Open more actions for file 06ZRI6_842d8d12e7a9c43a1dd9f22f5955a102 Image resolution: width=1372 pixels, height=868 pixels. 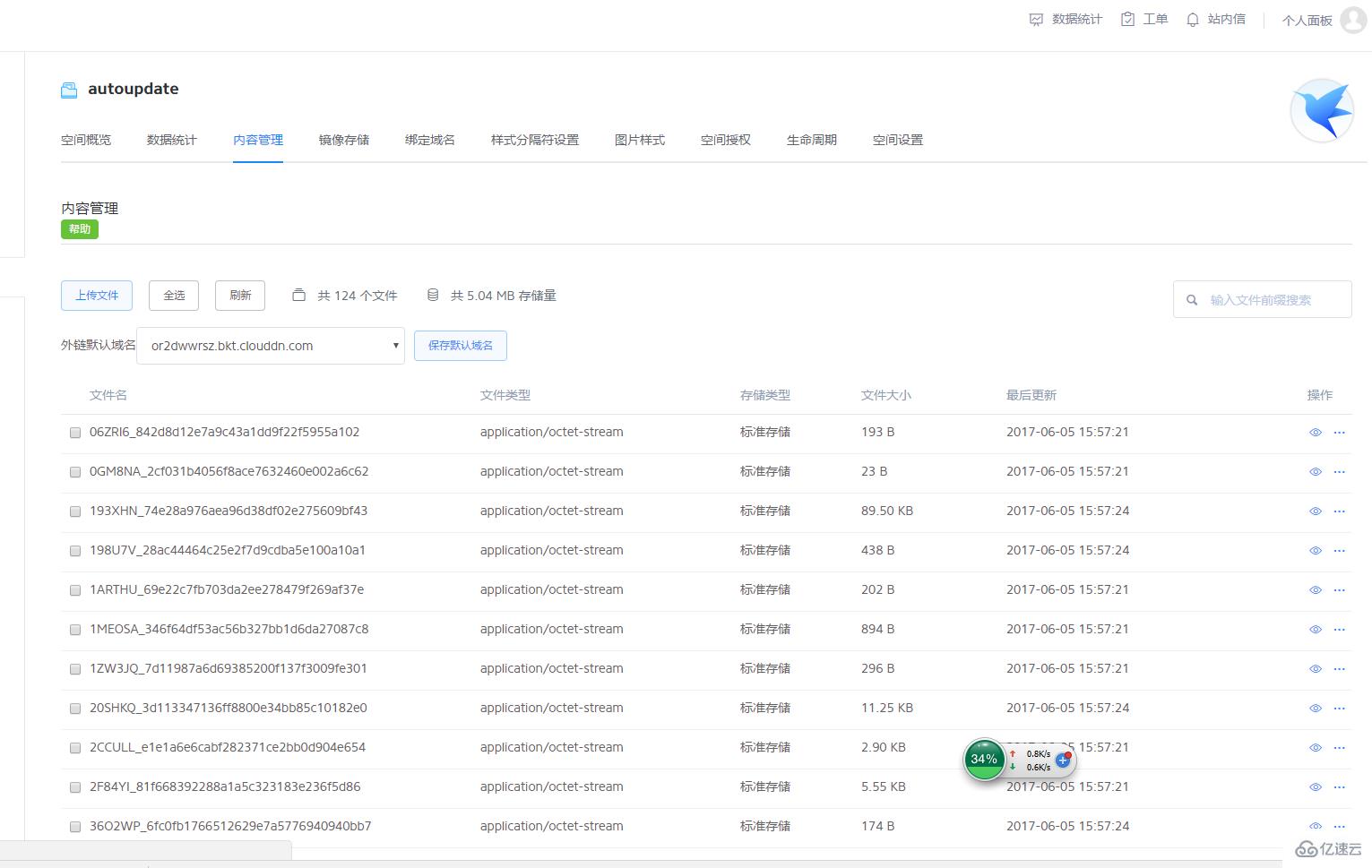1340,433
